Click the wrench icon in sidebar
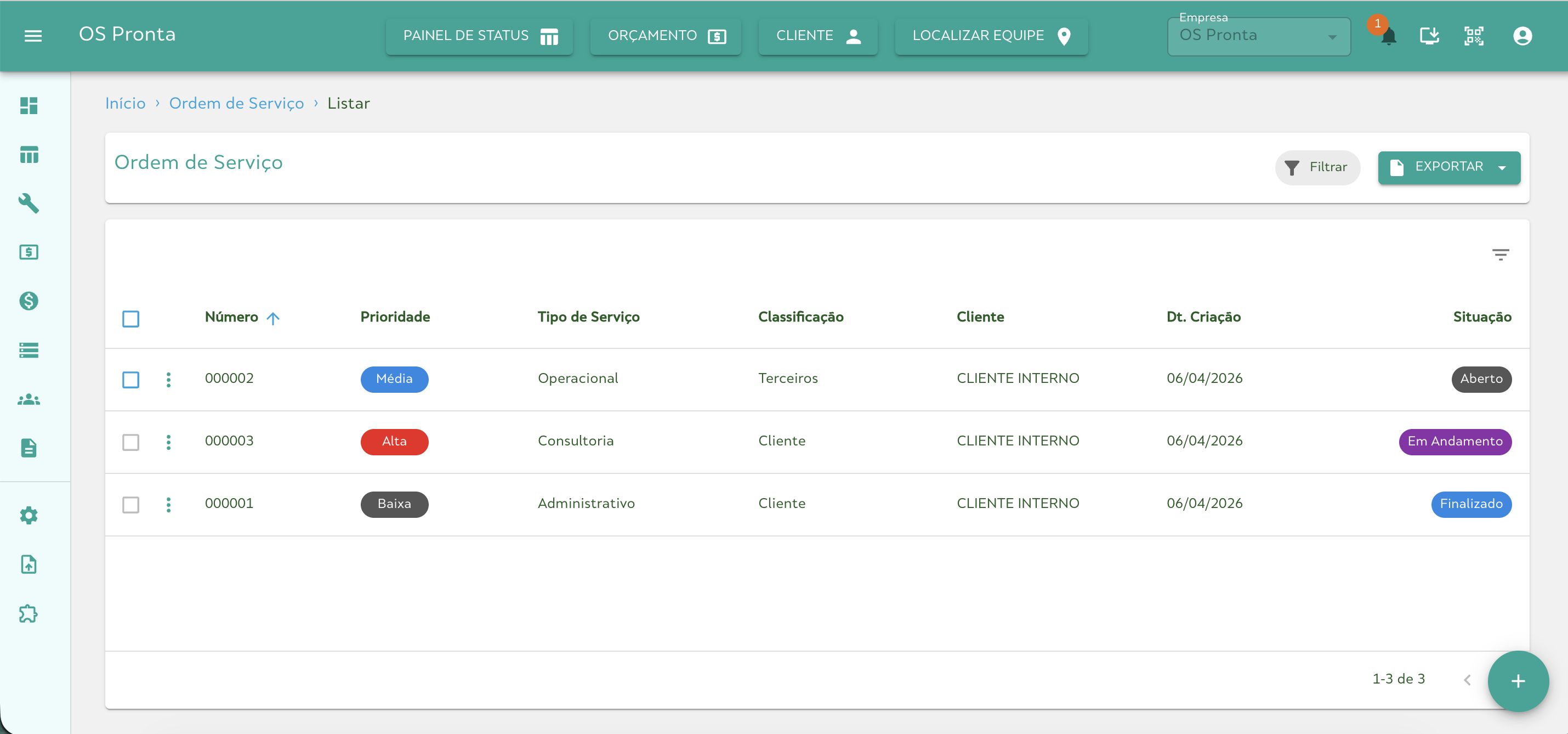The height and width of the screenshot is (734, 1568). (x=29, y=203)
